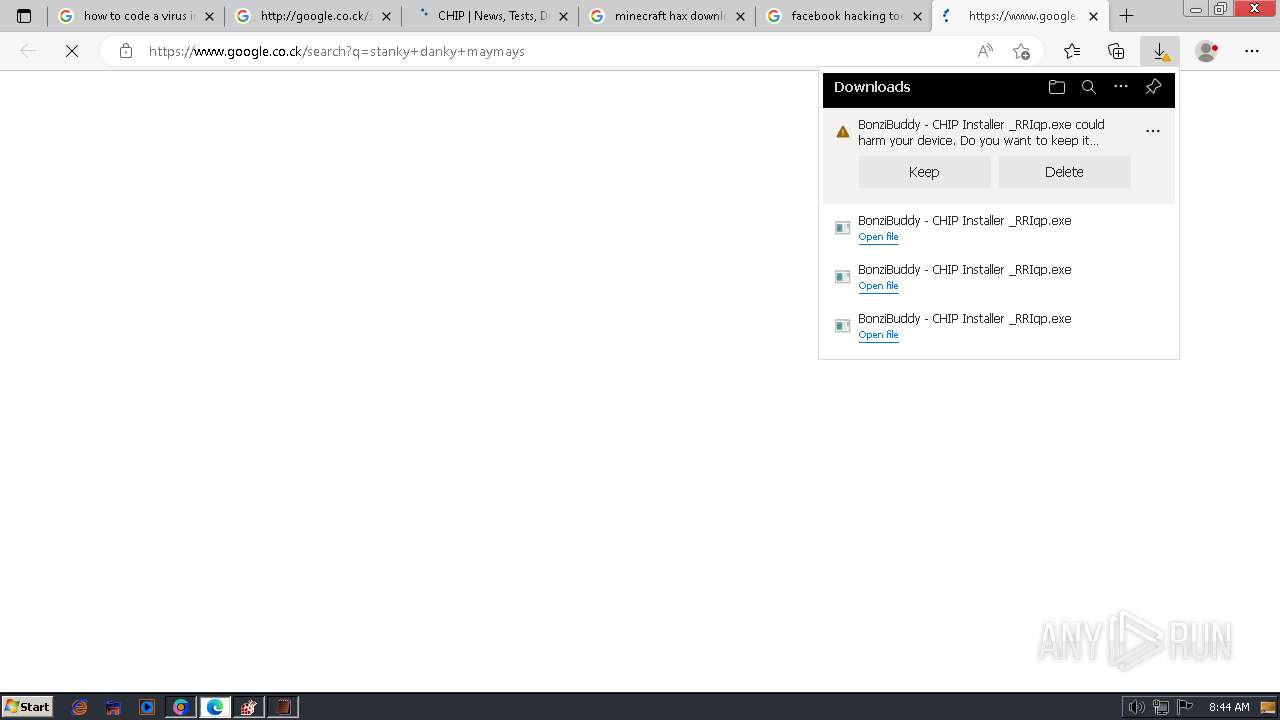This screenshot has width=1280, height=720.
Task: Close the 'how to code a virus' tab
Action: point(209,16)
